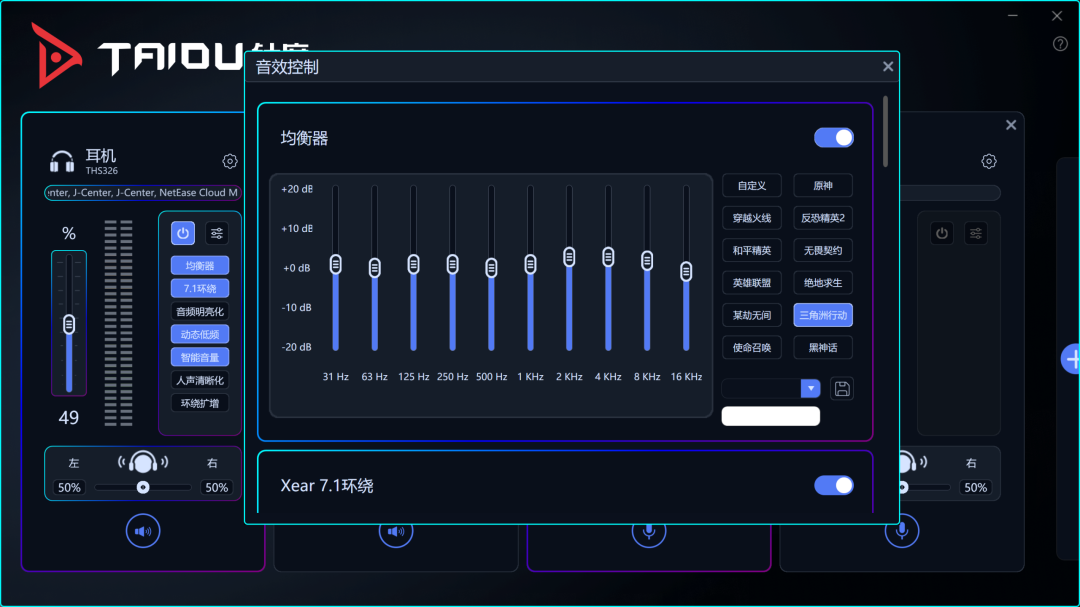Click the 500 Hz equalizer slider handle
The width and height of the screenshot is (1080, 607).
[x=491, y=267]
